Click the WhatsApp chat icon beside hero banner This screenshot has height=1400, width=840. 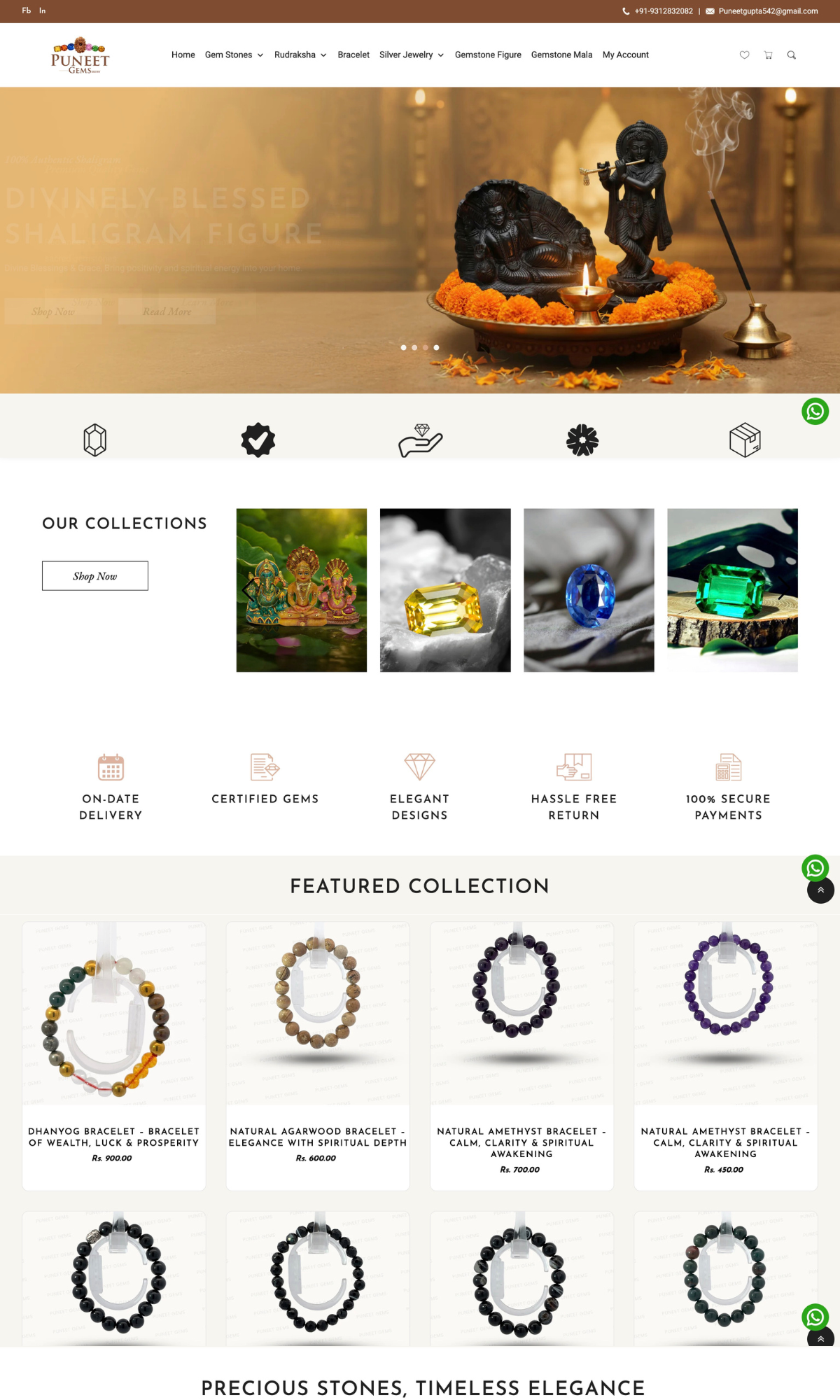(x=815, y=411)
